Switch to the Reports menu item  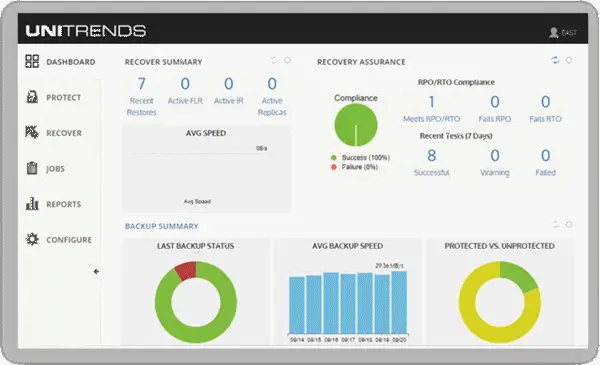pyautogui.click(x=64, y=204)
